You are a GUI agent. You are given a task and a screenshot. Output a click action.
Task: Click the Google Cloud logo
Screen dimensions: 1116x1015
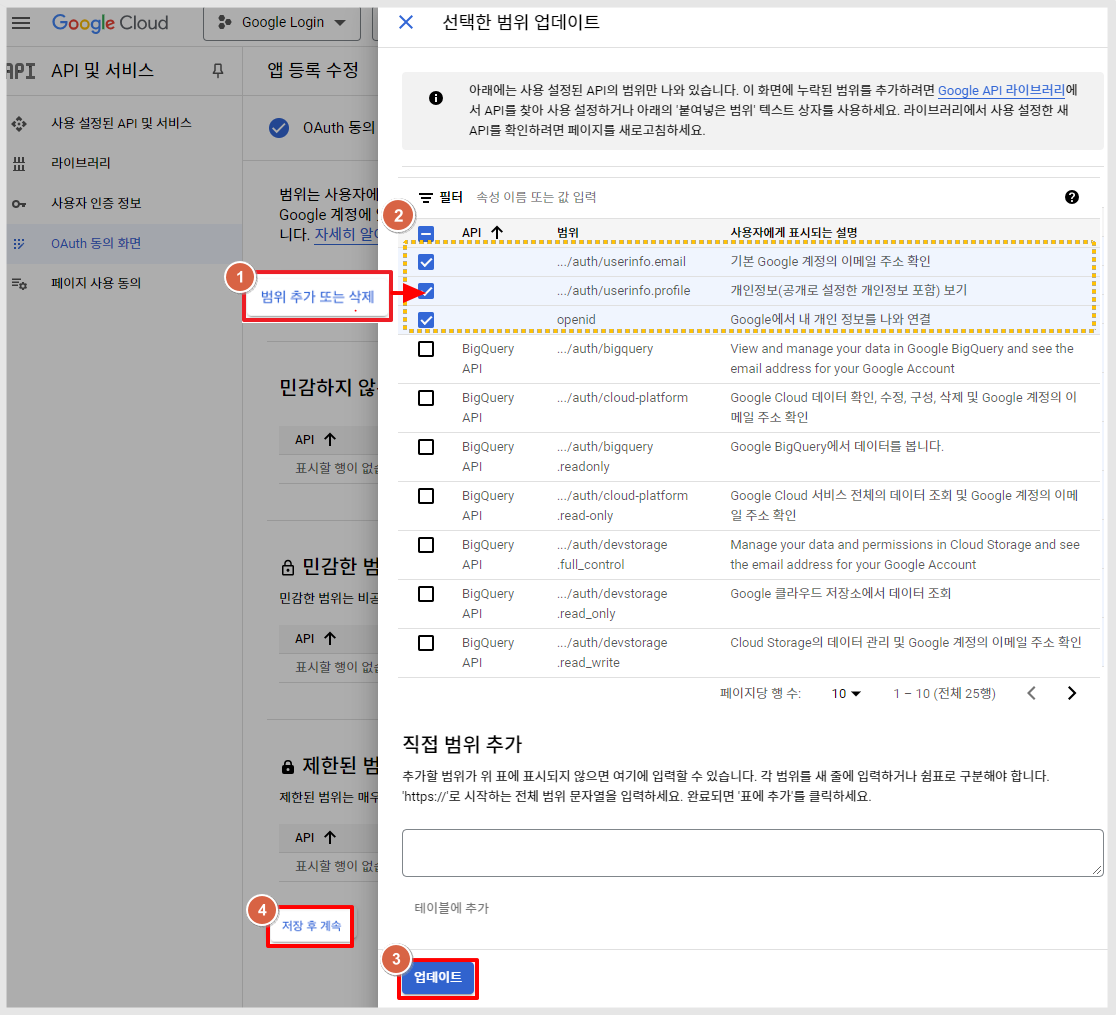(x=110, y=23)
